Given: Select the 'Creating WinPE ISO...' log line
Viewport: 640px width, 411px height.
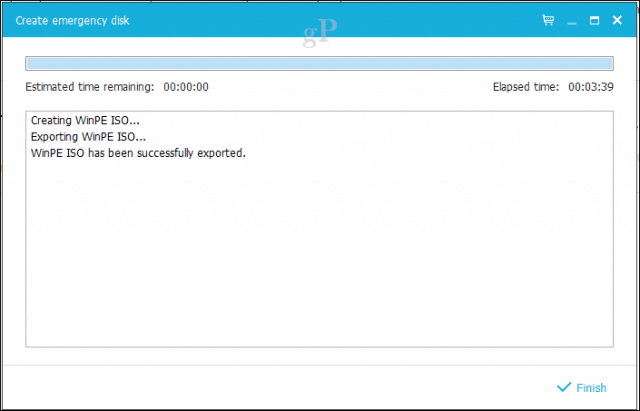Looking at the screenshot, I should (x=85, y=120).
